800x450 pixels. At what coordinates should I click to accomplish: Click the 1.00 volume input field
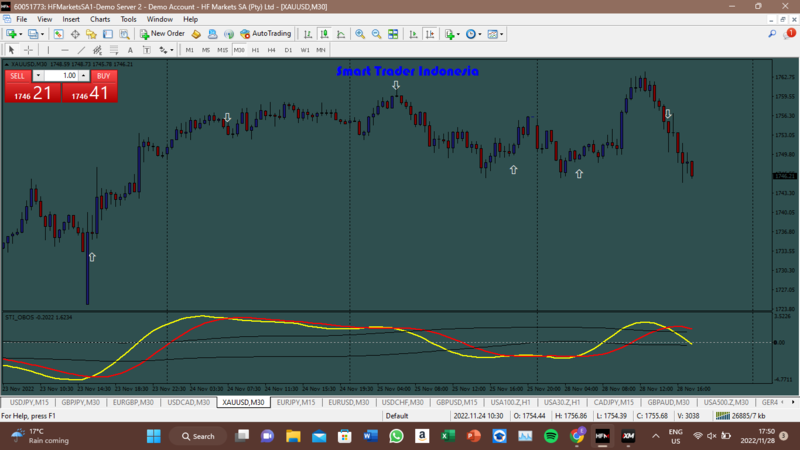pos(61,76)
